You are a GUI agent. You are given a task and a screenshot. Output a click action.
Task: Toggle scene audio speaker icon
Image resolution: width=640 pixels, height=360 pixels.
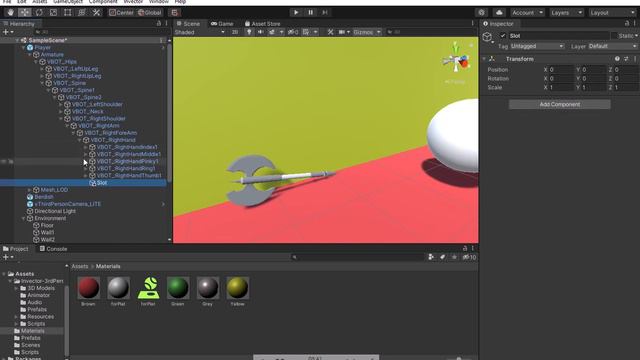[x=260, y=32]
